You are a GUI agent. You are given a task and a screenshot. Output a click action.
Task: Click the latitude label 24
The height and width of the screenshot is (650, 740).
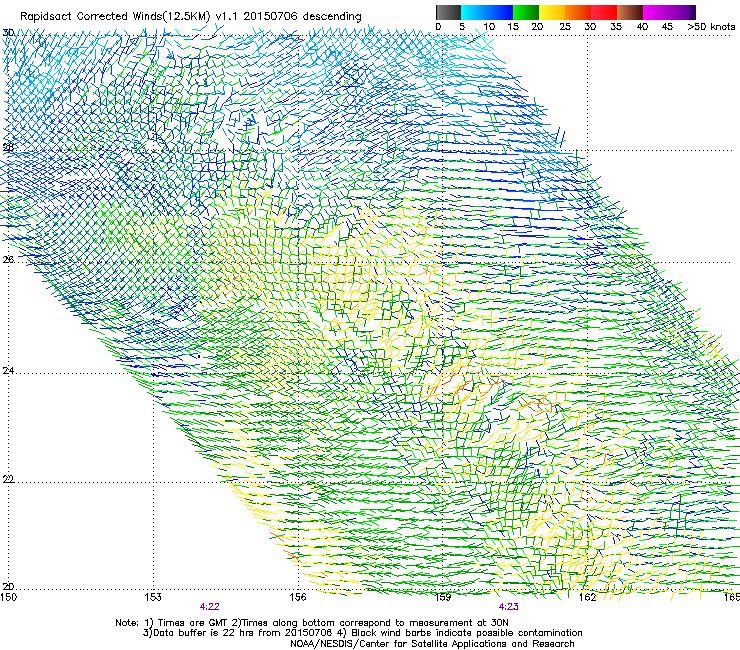8,371
